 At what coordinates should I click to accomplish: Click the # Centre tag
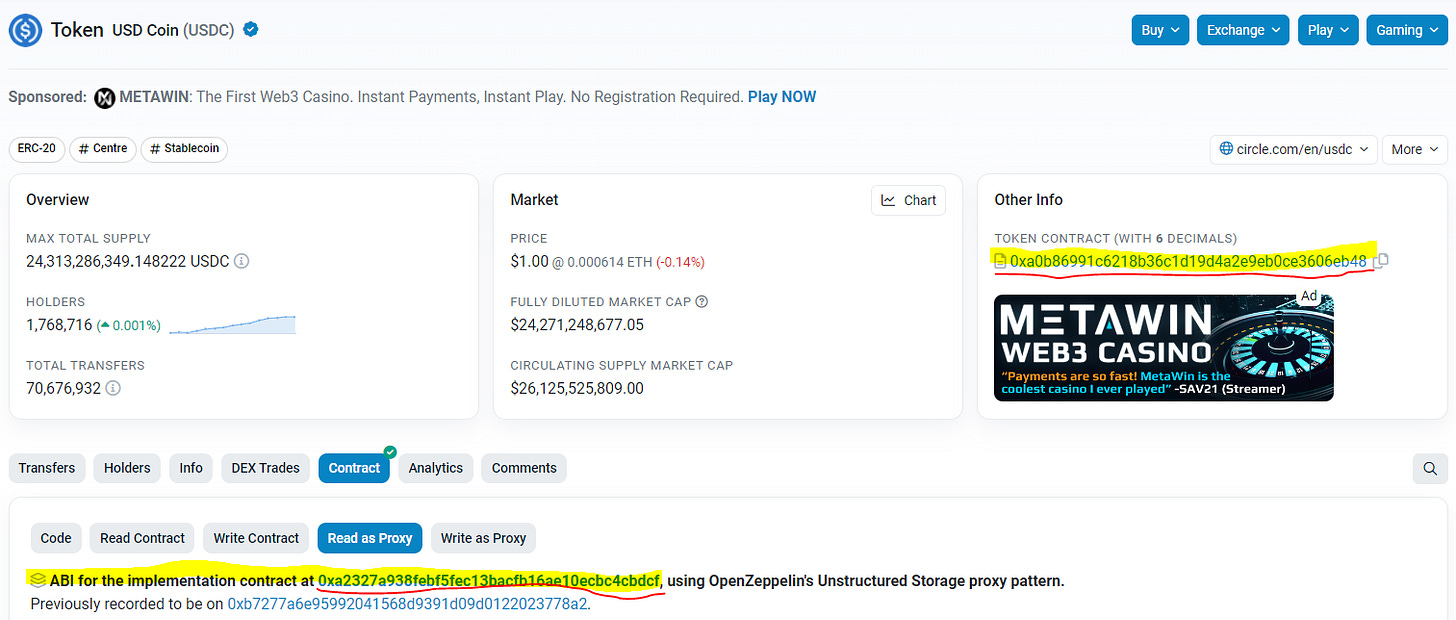point(103,149)
